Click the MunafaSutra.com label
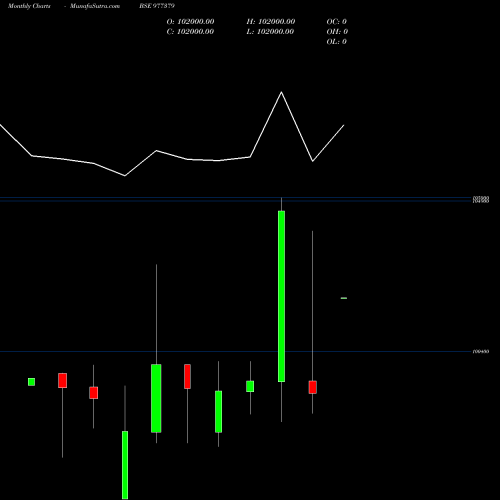The width and height of the screenshot is (500, 500). [95, 6]
